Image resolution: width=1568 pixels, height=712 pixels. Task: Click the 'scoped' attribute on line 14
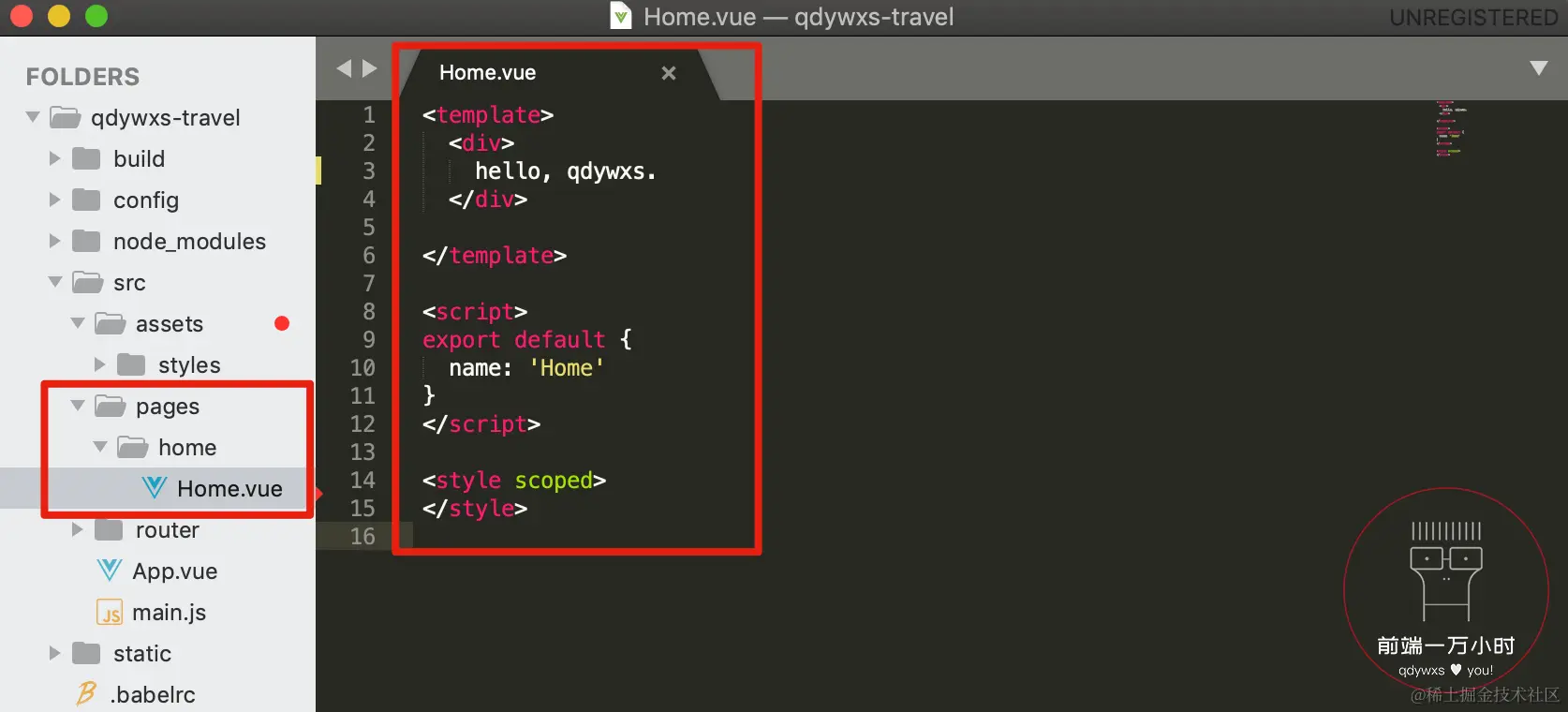tap(554, 481)
